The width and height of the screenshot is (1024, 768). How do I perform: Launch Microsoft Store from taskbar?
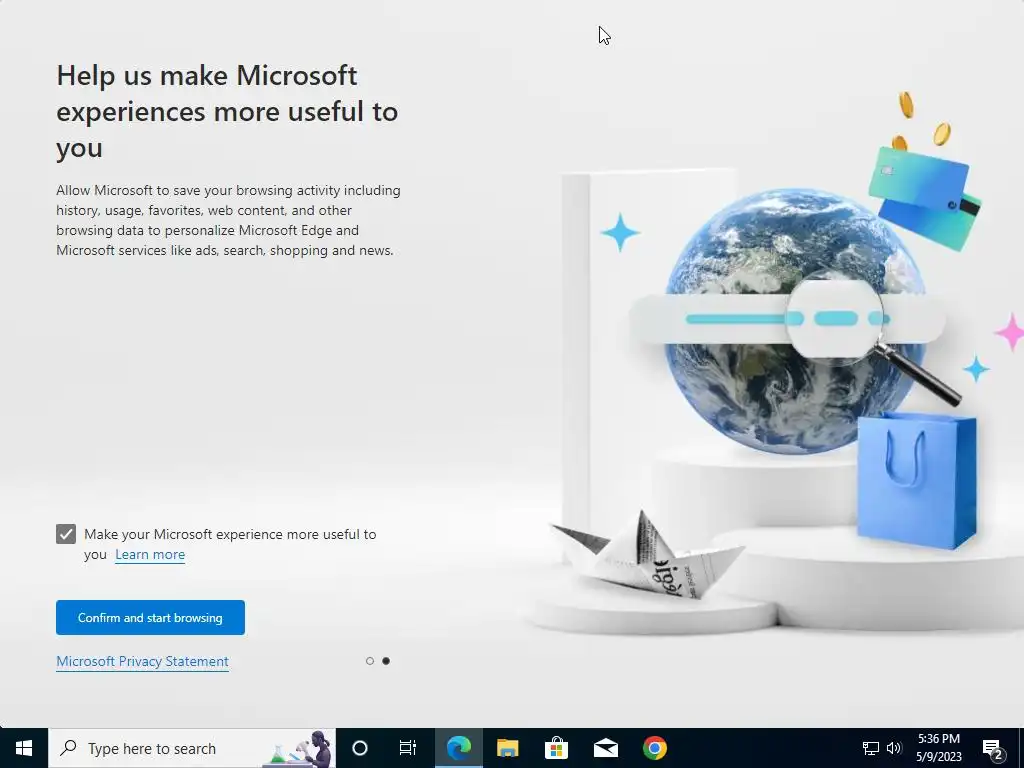click(556, 748)
